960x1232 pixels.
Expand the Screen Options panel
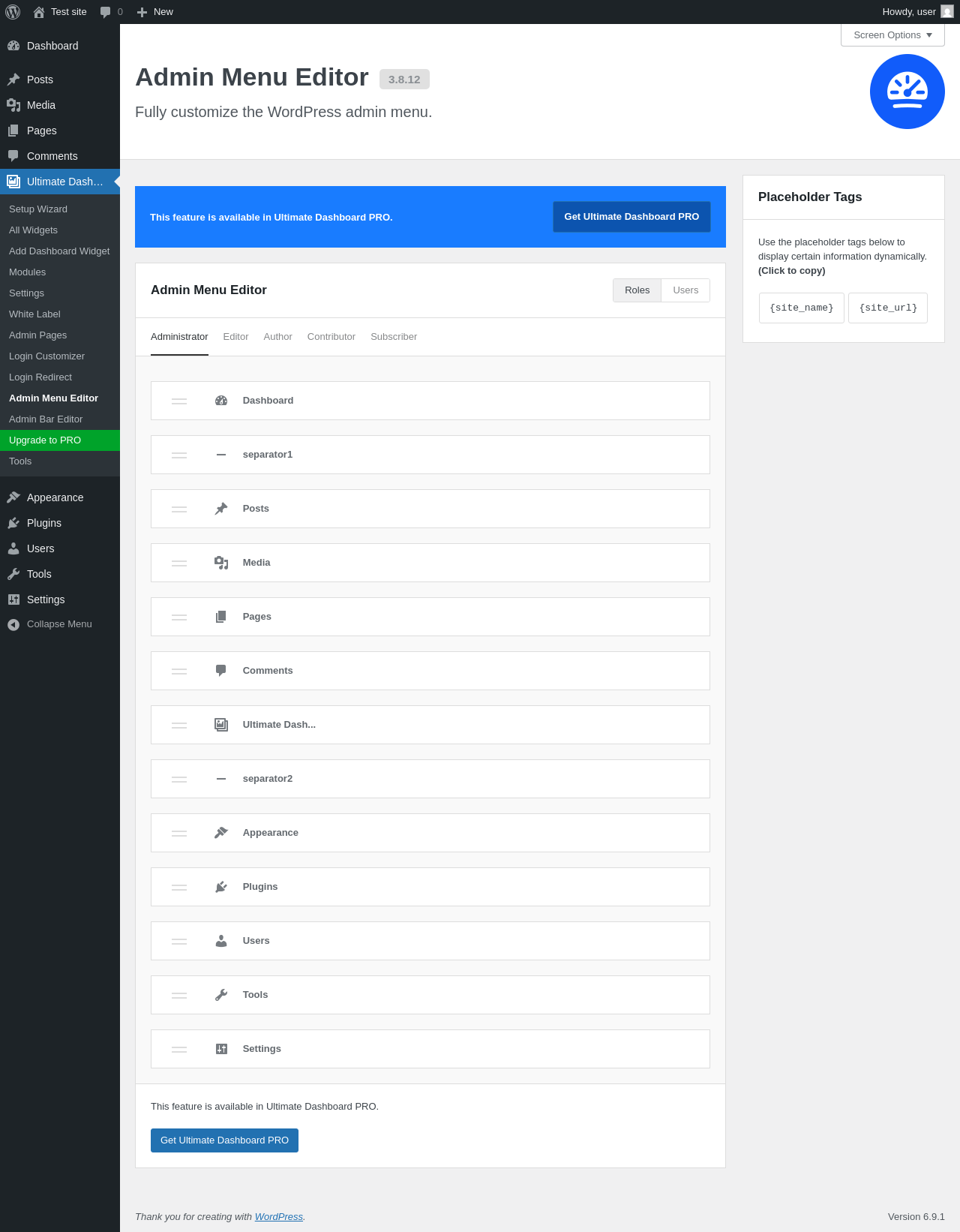point(892,35)
